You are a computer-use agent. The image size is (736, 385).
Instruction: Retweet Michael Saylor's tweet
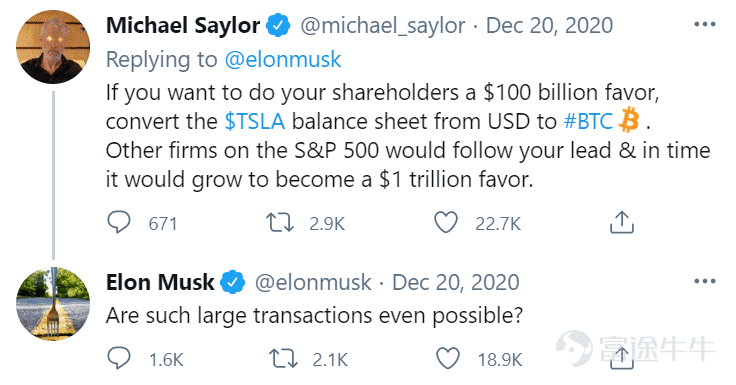280,223
